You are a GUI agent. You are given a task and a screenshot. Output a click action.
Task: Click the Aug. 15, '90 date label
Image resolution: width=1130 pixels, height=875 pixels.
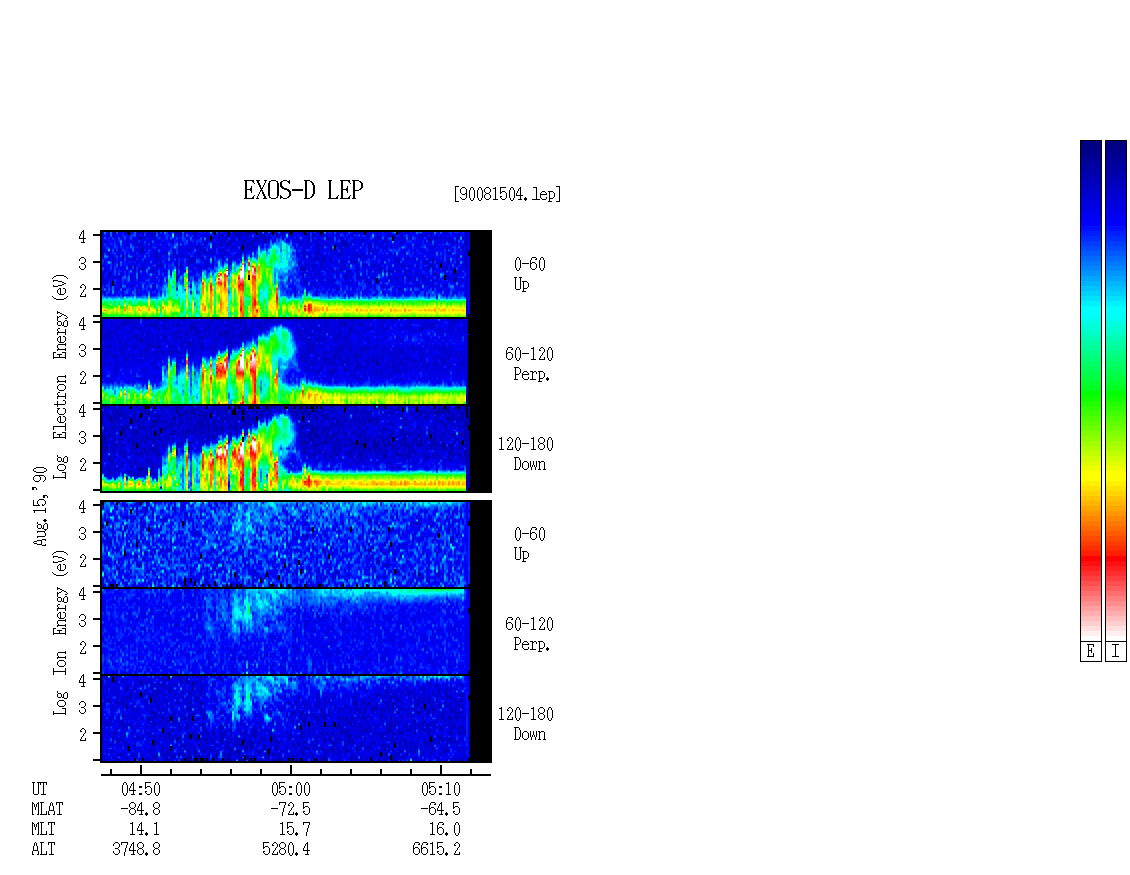pyautogui.click(x=40, y=506)
